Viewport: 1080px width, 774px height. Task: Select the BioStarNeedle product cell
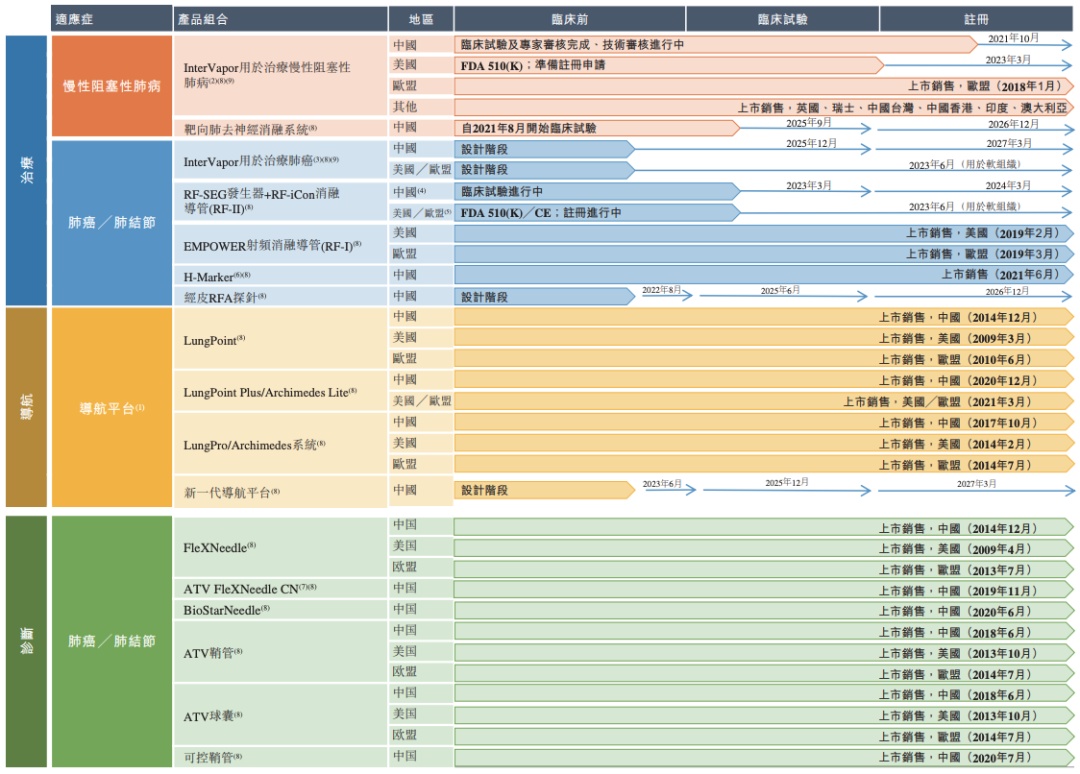coord(280,609)
